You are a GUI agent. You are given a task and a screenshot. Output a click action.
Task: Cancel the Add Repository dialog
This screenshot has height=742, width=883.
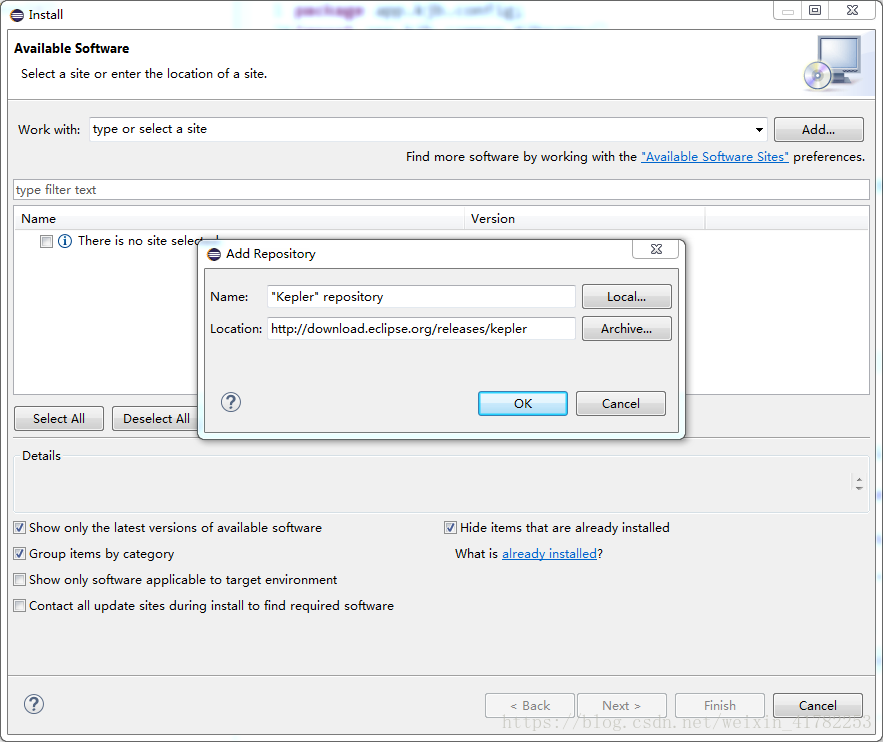pos(621,404)
